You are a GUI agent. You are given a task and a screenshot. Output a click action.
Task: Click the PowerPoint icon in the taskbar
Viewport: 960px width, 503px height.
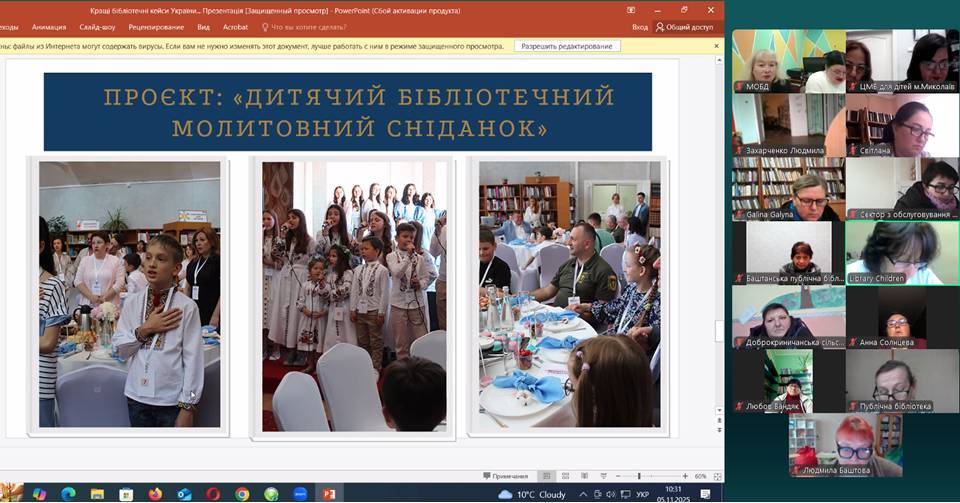pyautogui.click(x=329, y=493)
